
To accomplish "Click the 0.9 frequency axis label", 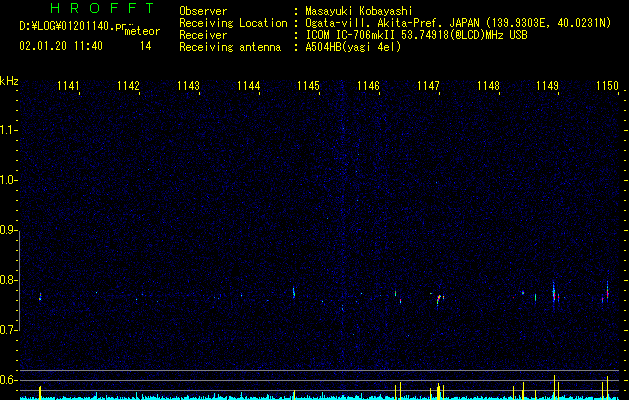I will pos(8,230).
